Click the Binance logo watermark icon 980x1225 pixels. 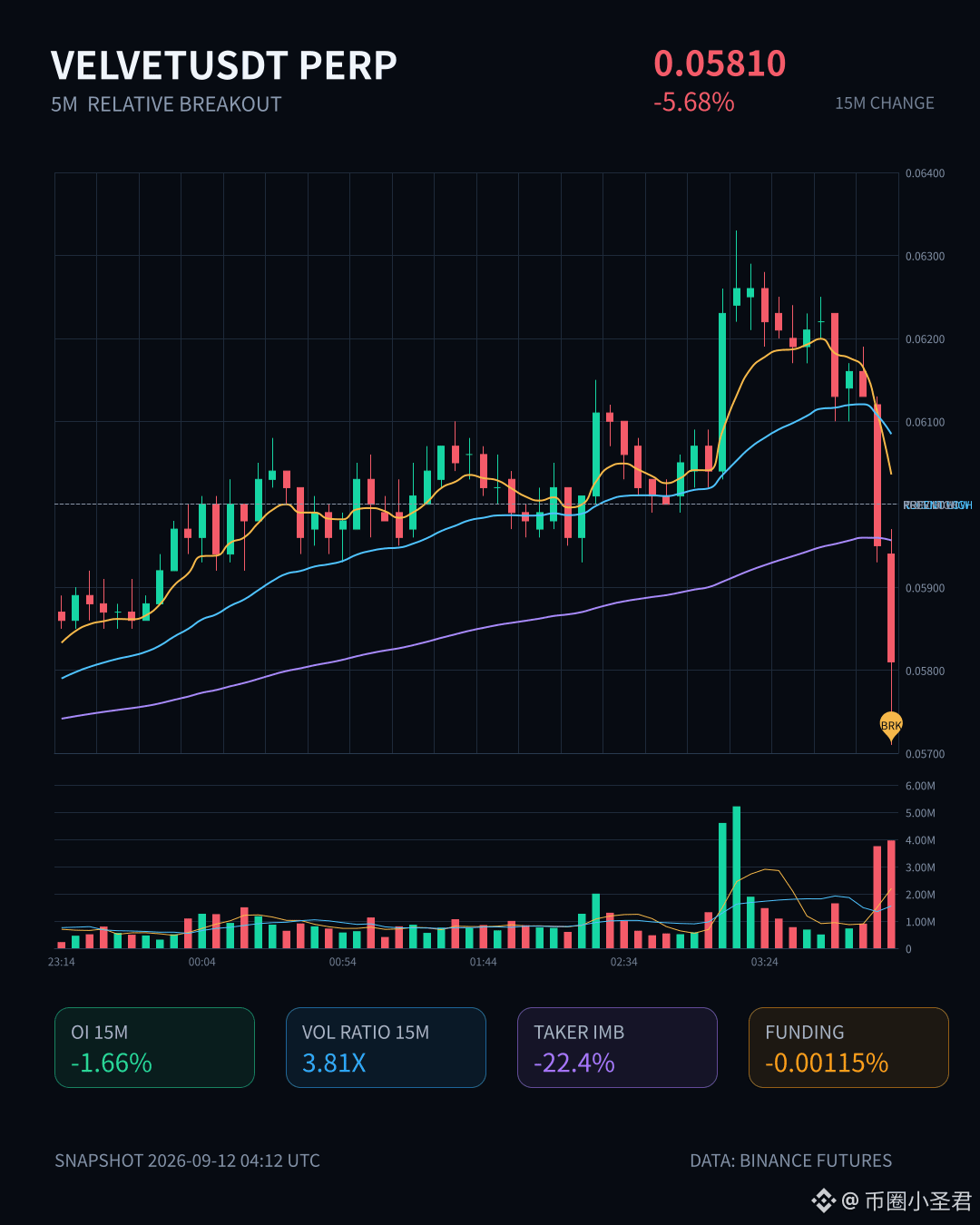coord(823,1200)
